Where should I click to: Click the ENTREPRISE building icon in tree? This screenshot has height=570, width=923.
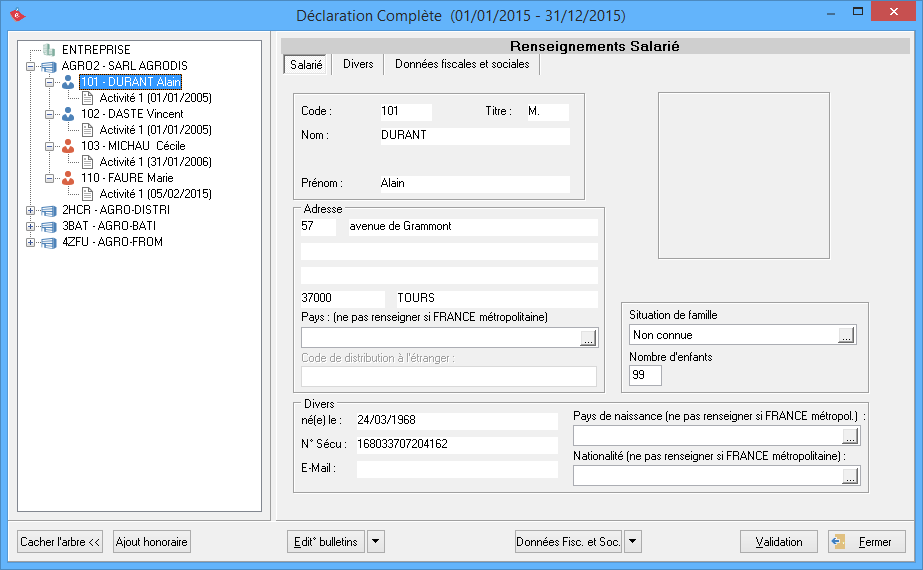tap(49, 50)
